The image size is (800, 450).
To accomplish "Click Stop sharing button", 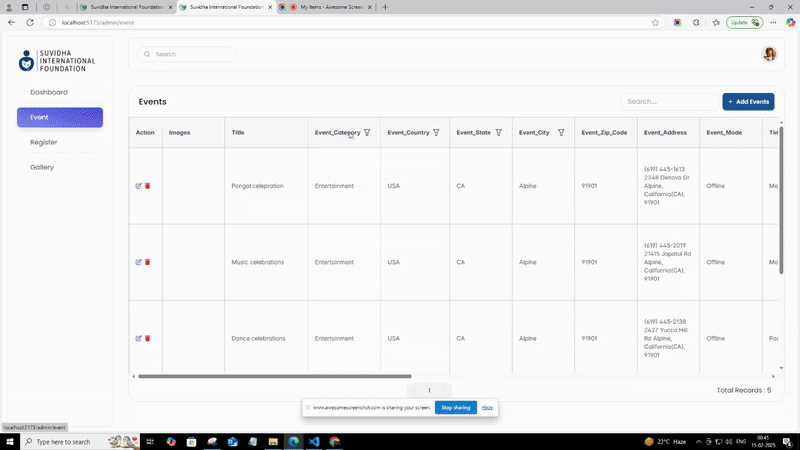I will pos(455,407).
